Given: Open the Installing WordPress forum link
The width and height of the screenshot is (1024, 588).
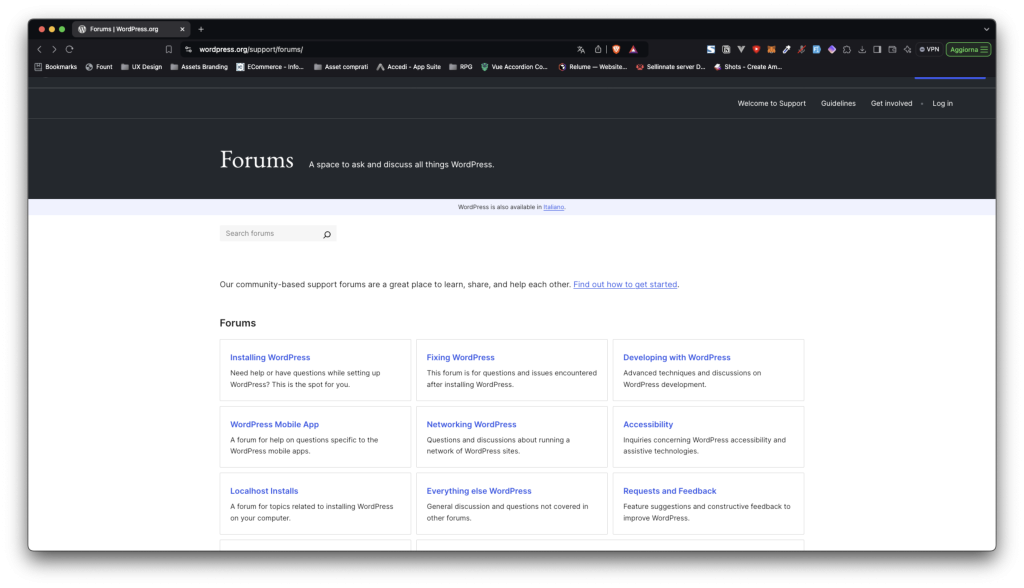Looking at the screenshot, I should point(270,357).
